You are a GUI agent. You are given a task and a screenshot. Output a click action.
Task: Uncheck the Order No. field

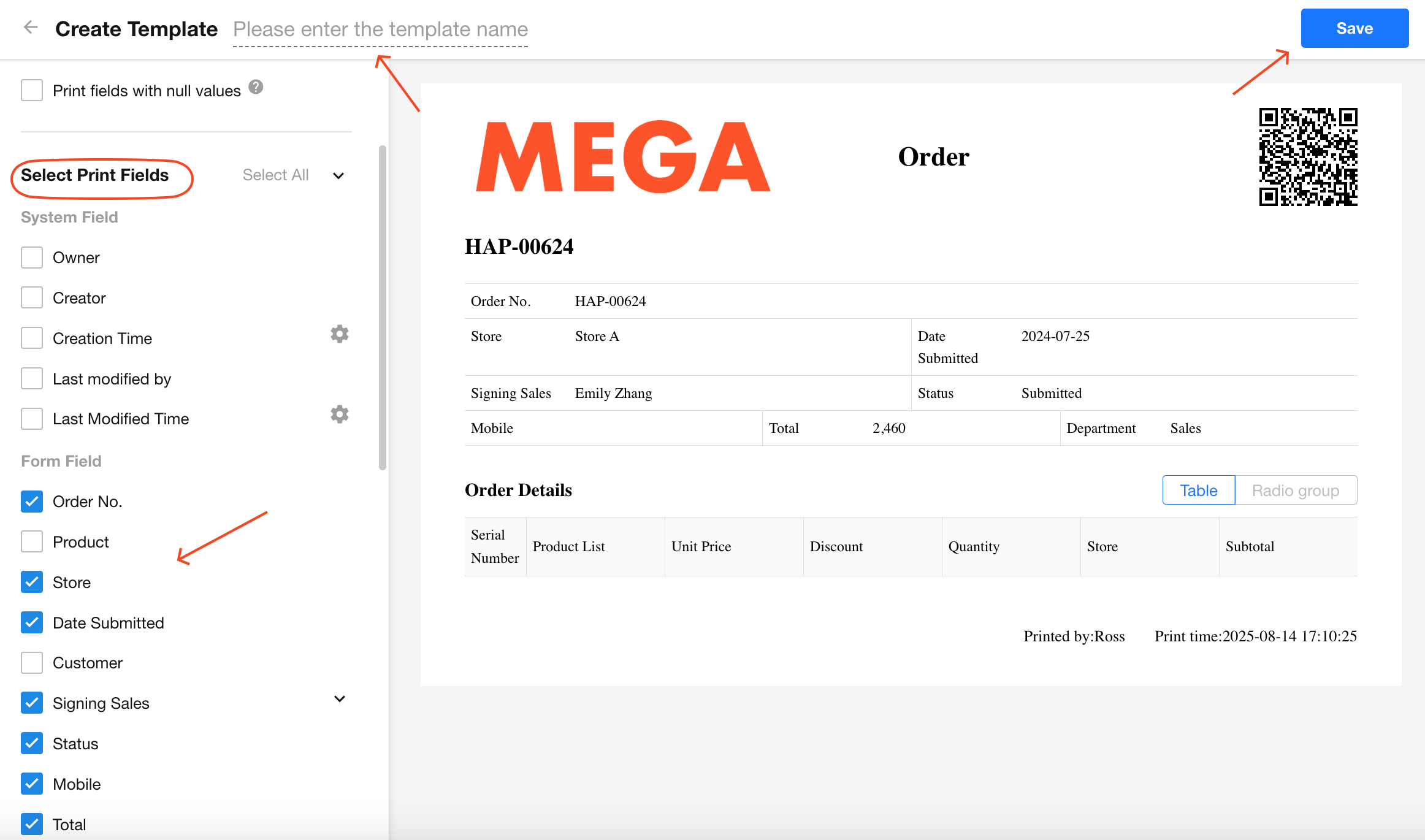tap(32, 502)
